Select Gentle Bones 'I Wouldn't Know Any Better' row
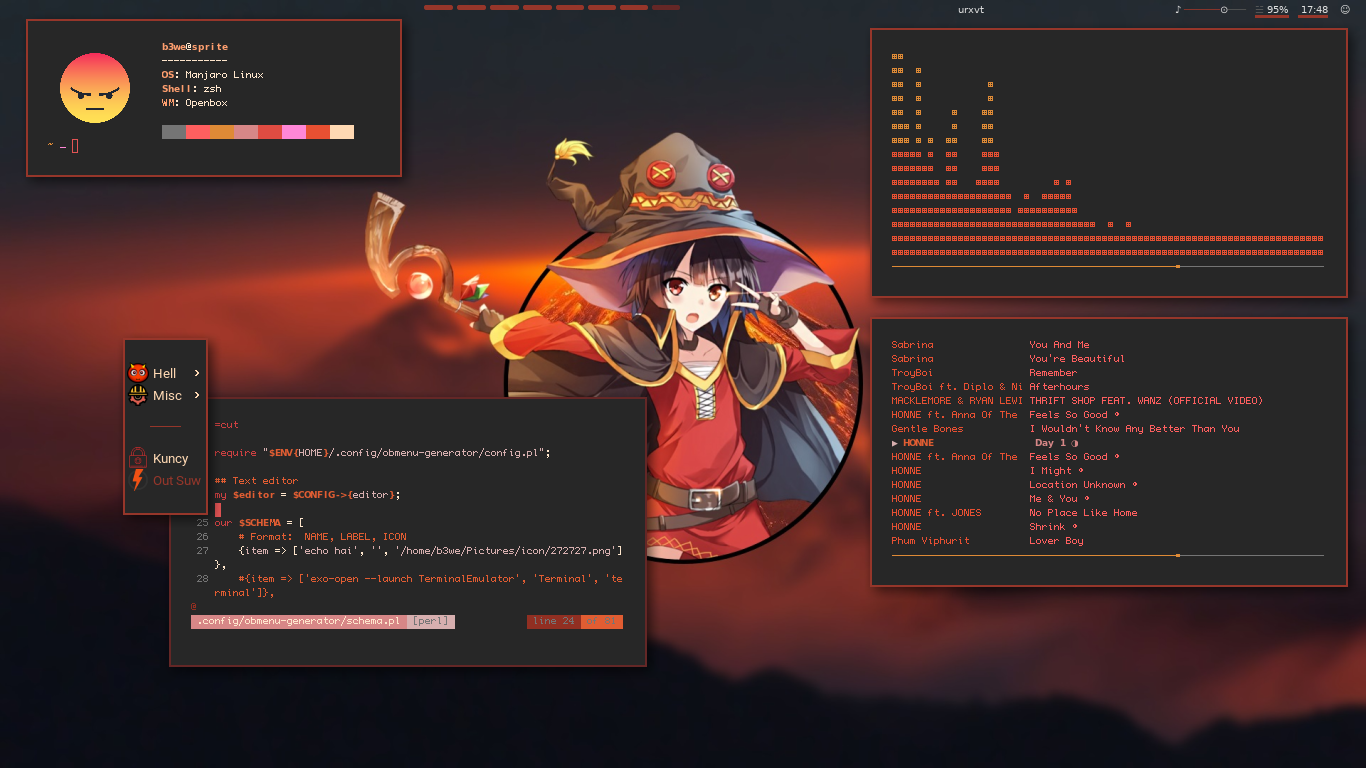This screenshot has height=768, width=1366. [1107, 429]
